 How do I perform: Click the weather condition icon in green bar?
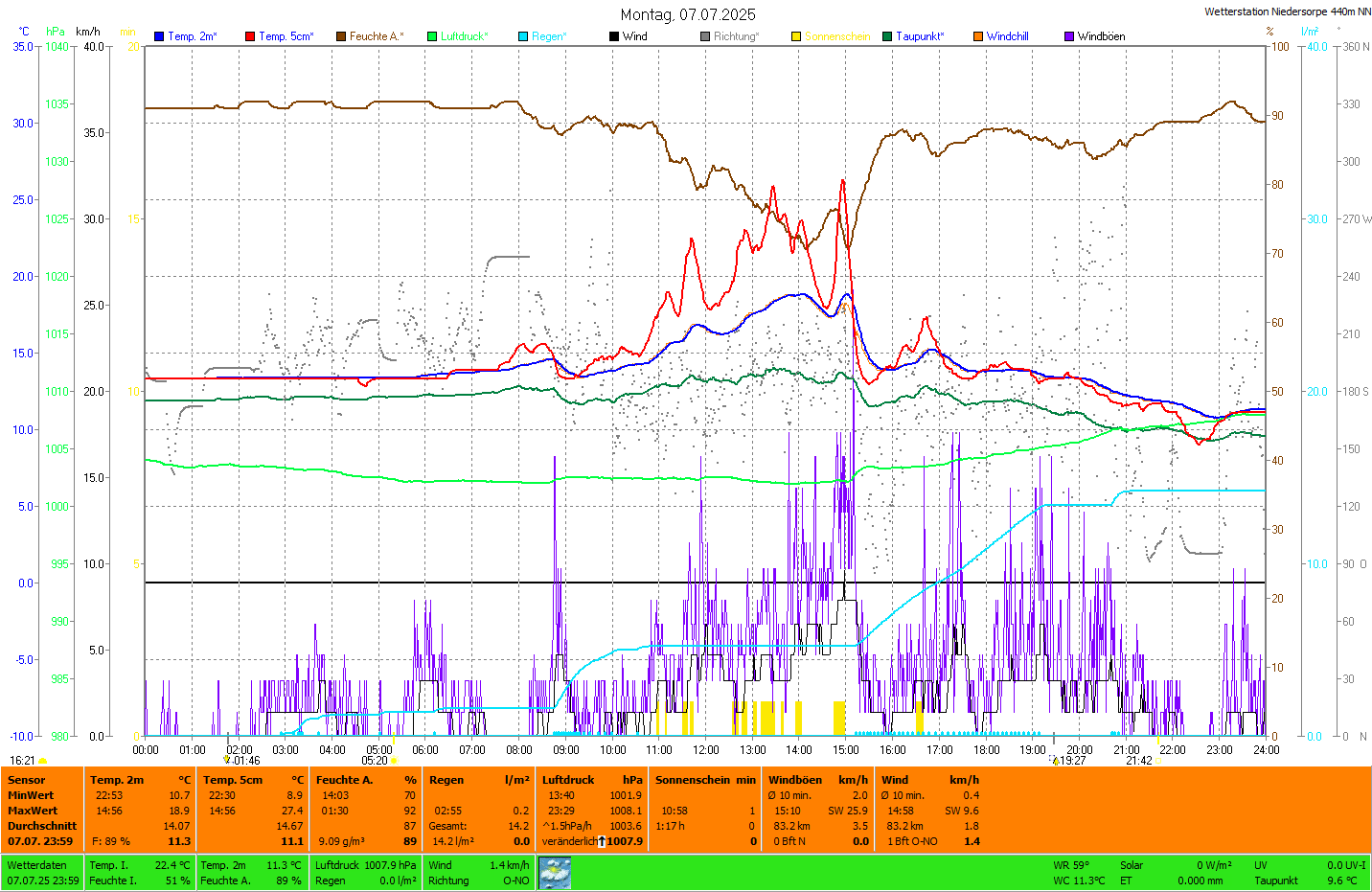tap(555, 873)
